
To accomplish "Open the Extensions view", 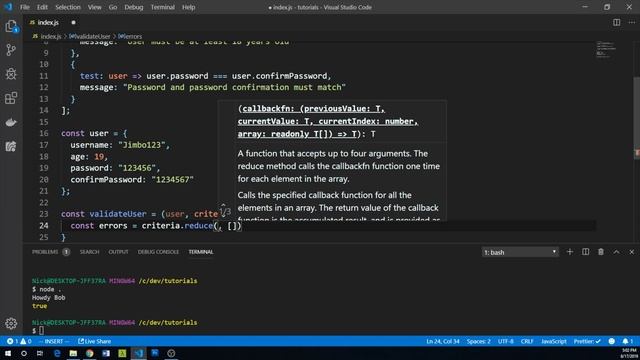I will [11, 98].
